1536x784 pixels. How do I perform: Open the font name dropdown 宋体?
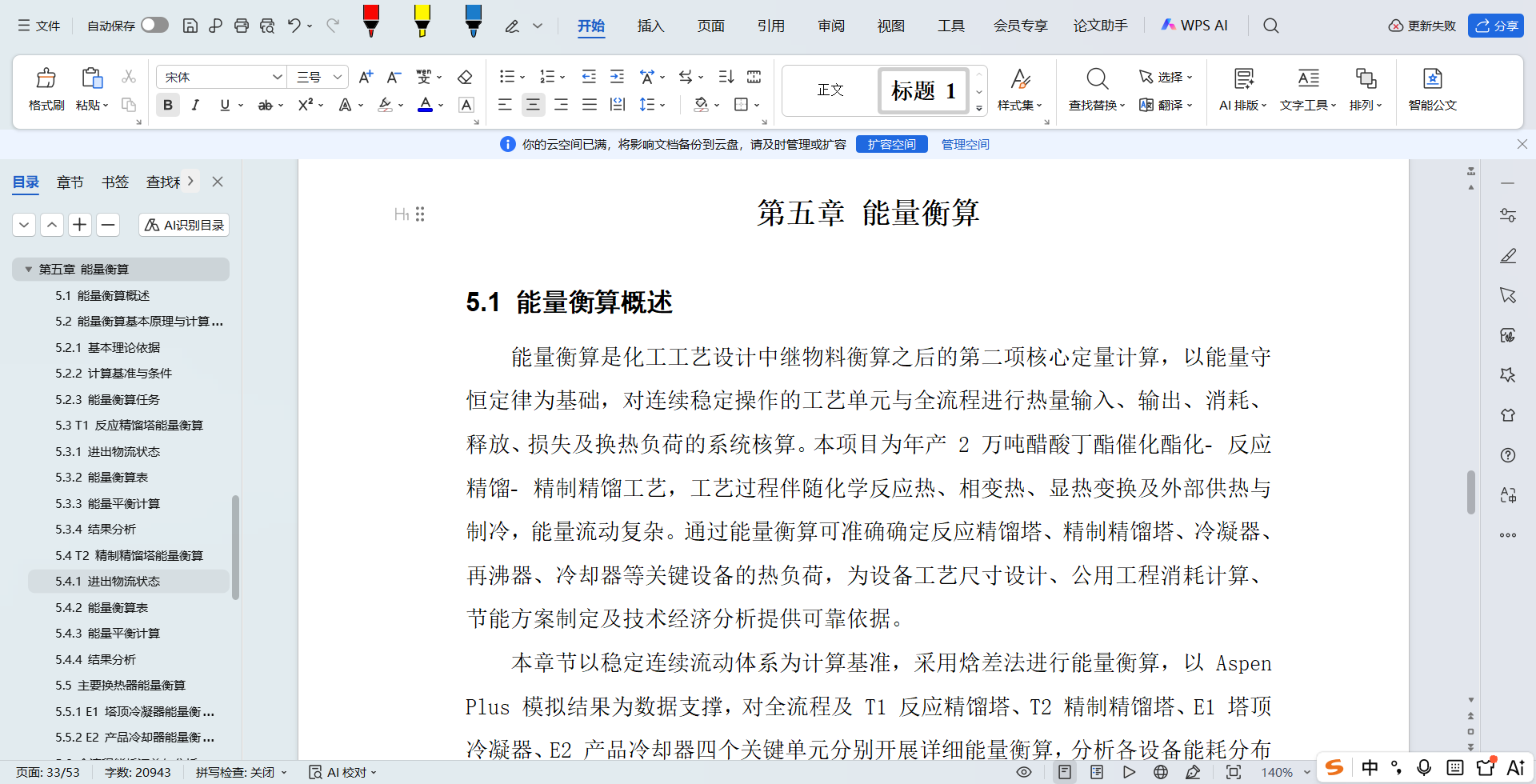pyautogui.click(x=277, y=77)
